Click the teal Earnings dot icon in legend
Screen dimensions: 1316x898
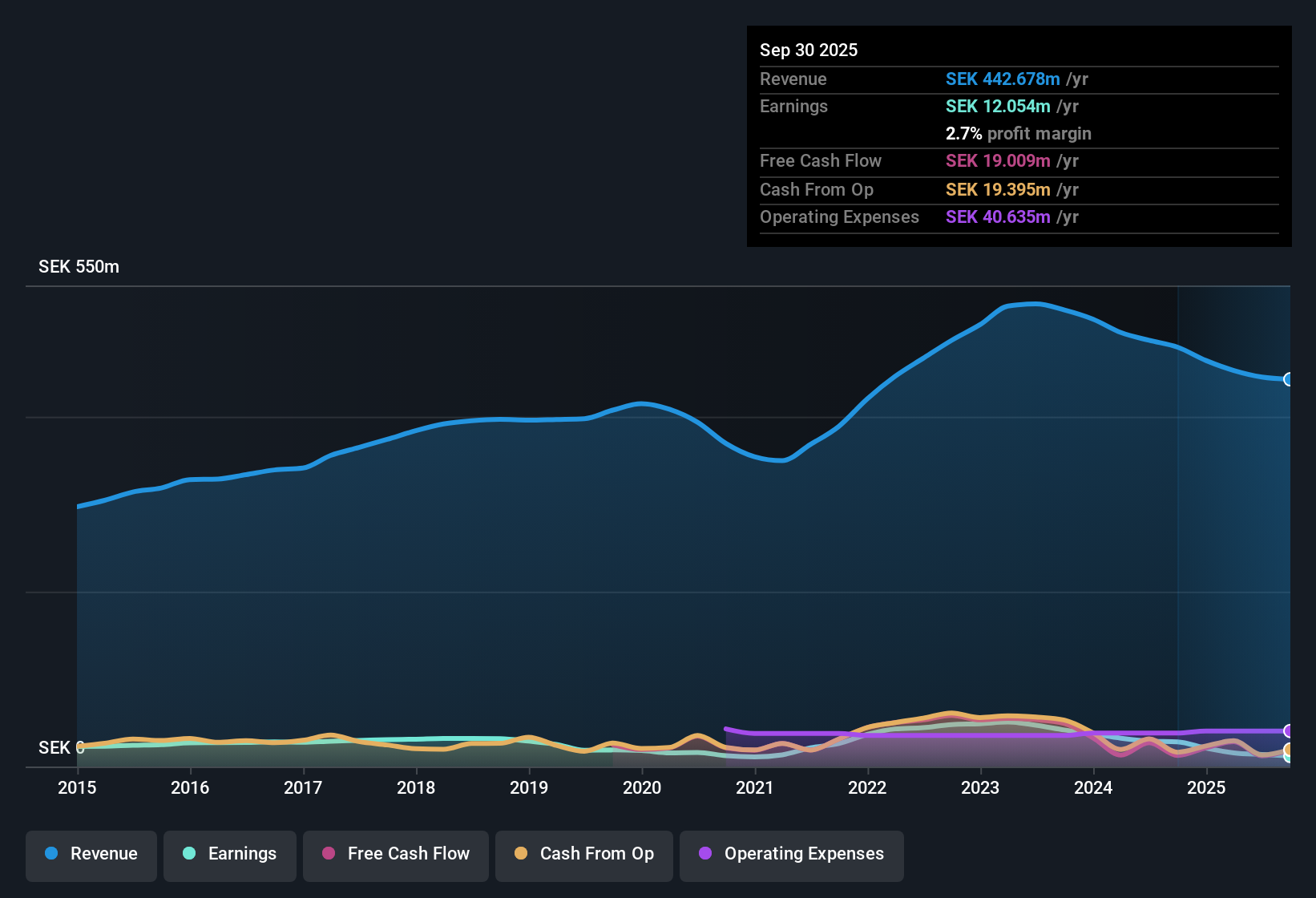click(190, 854)
